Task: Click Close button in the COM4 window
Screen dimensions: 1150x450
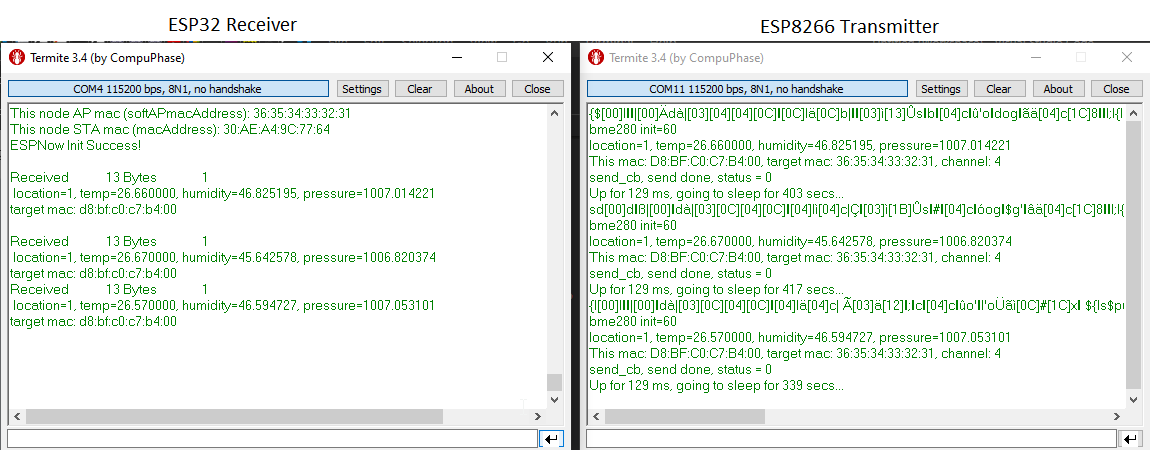Action: coord(538,89)
